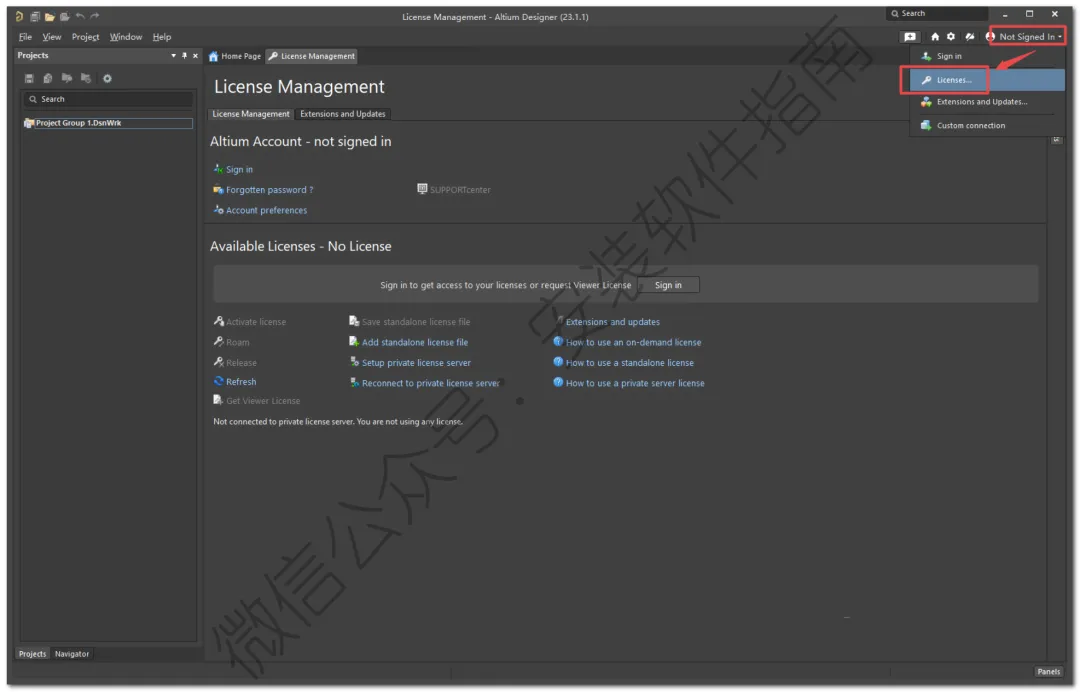This screenshot has width=1080, height=692.
Task: Open a document with the yellow folder icon
Action: (50, 16)
